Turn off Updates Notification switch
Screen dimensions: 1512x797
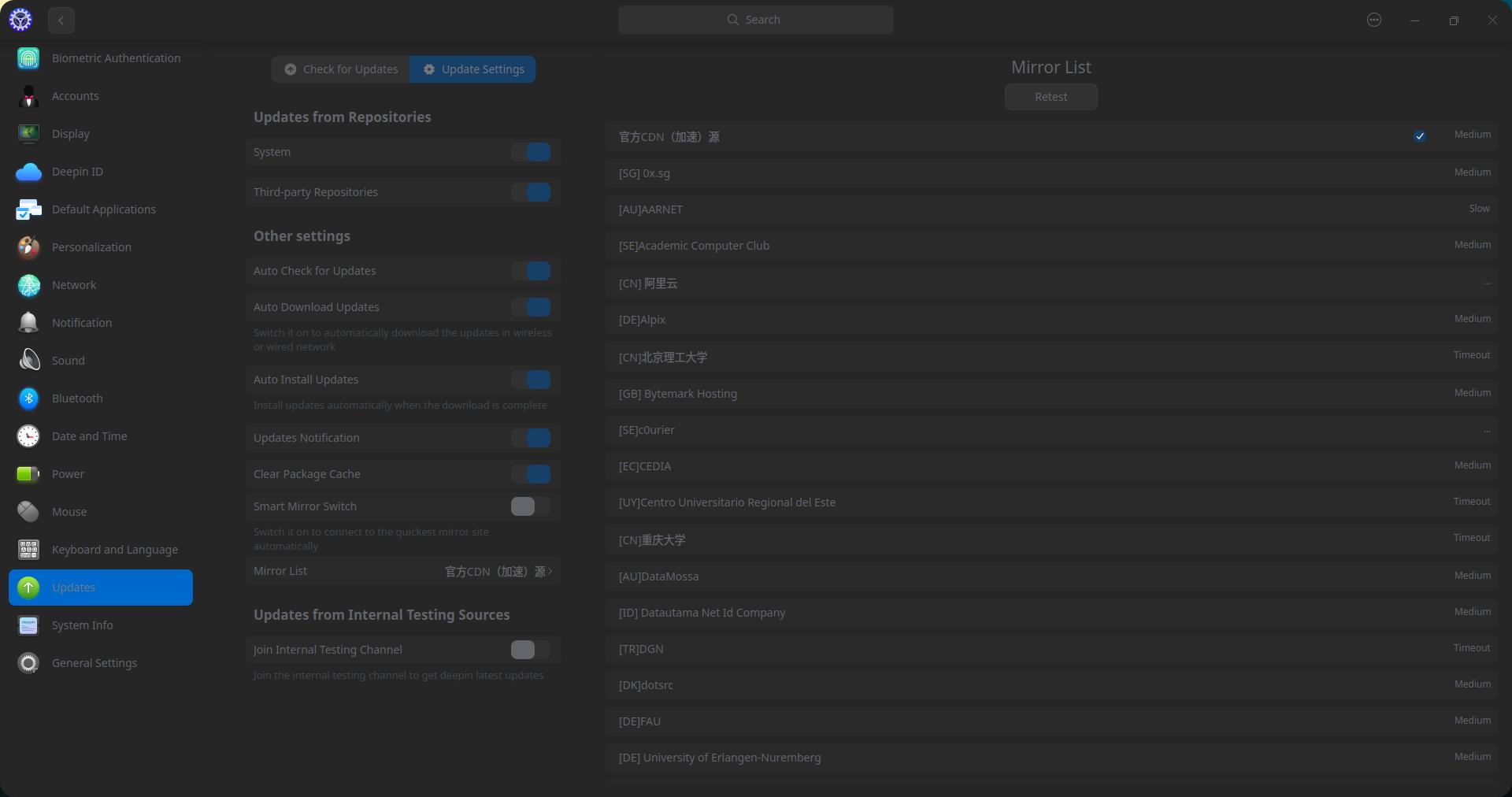(x=531, y=438)
